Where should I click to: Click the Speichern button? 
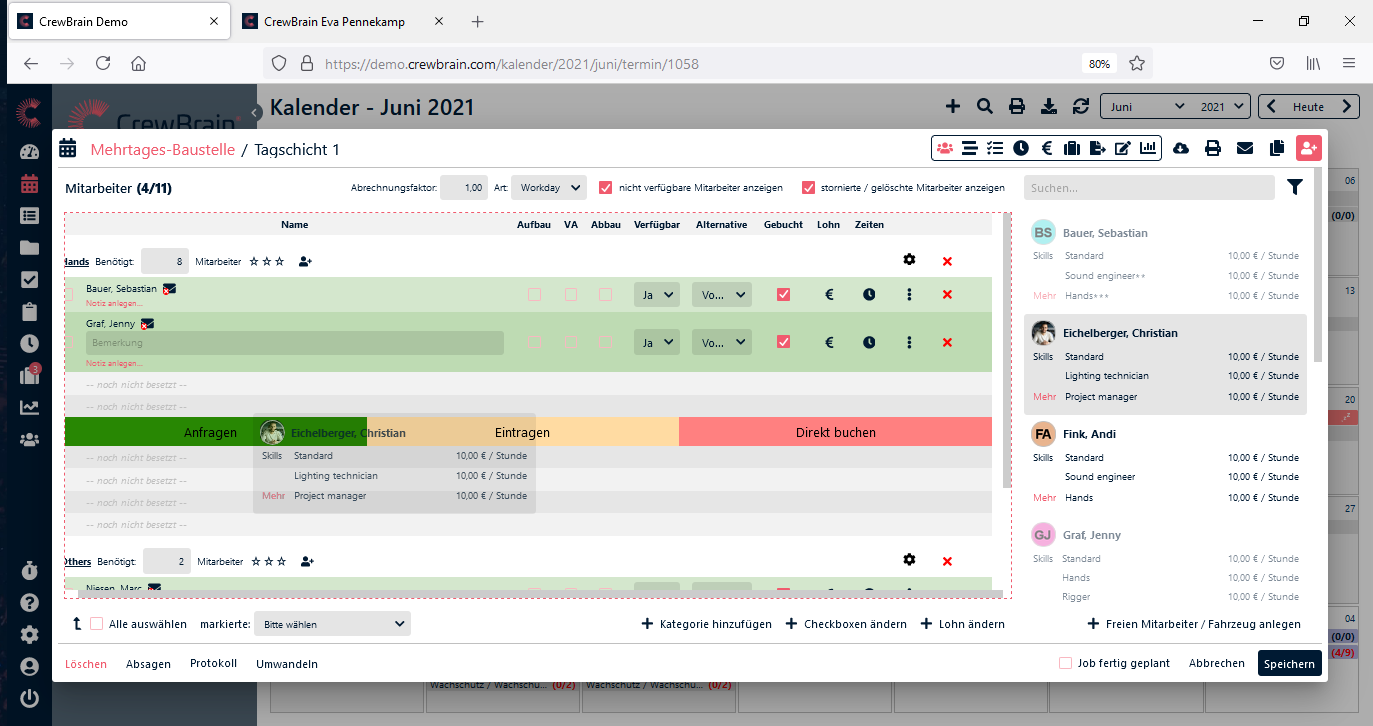(x=1289, y=663)
